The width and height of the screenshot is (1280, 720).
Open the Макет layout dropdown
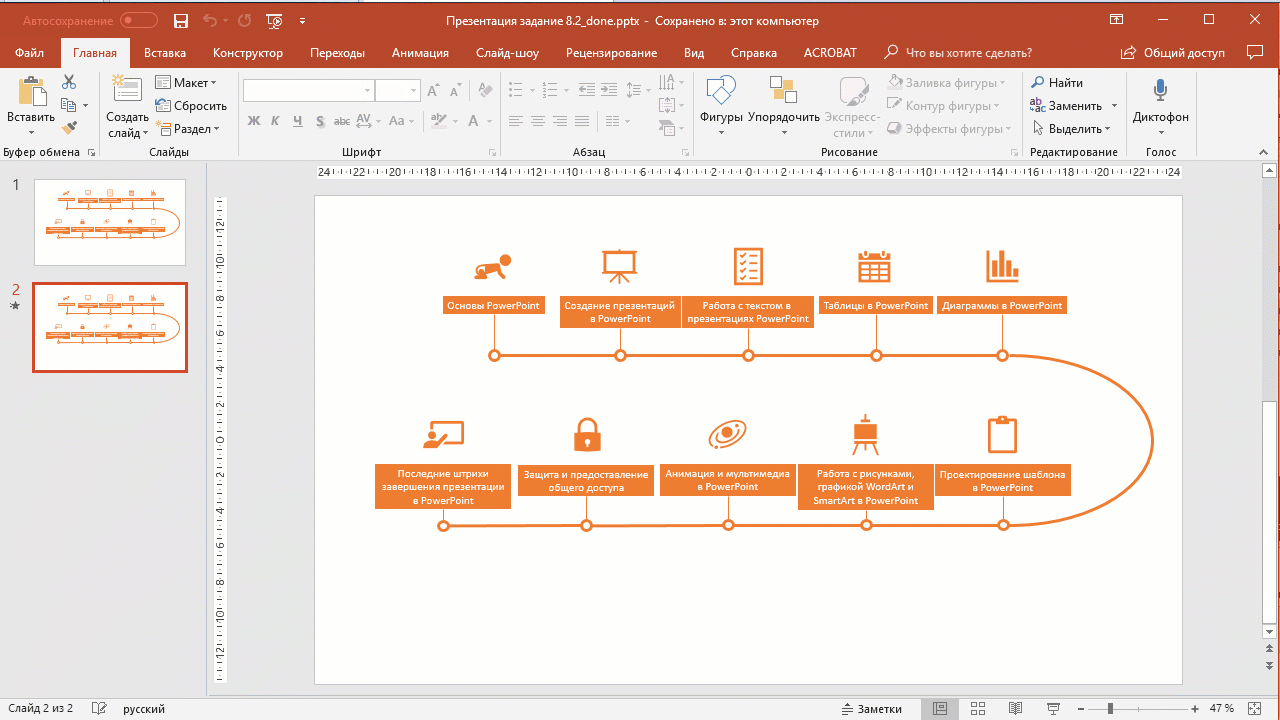188,83
